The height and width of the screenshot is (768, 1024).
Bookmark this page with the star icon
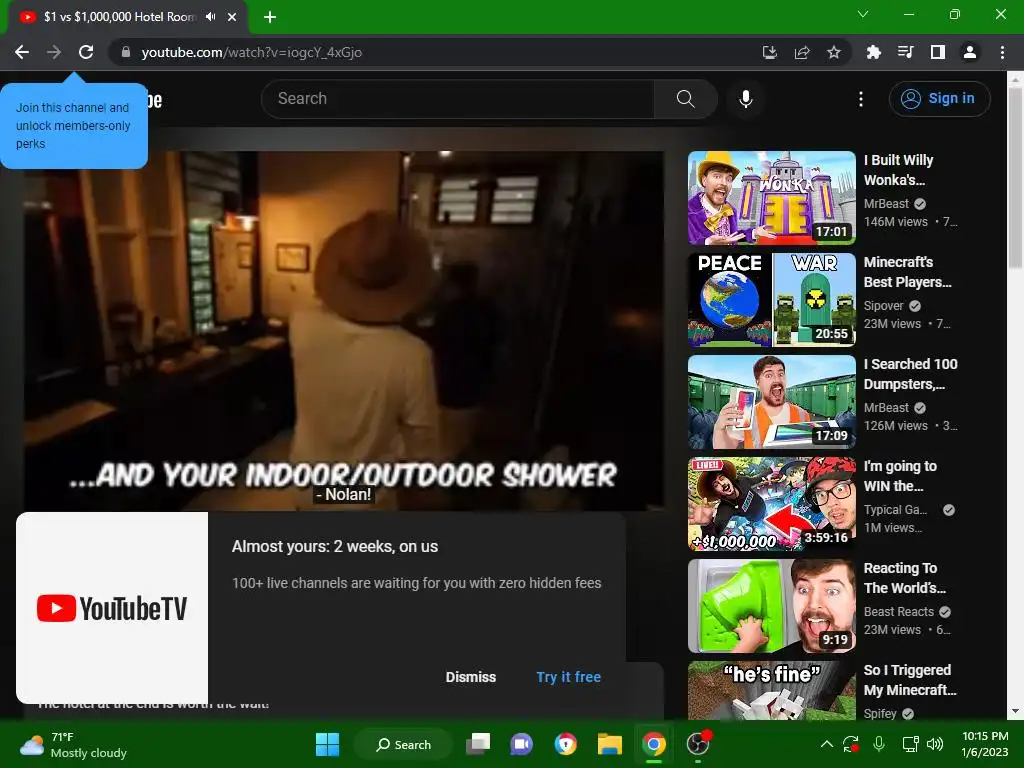click(x=834, y=52)
